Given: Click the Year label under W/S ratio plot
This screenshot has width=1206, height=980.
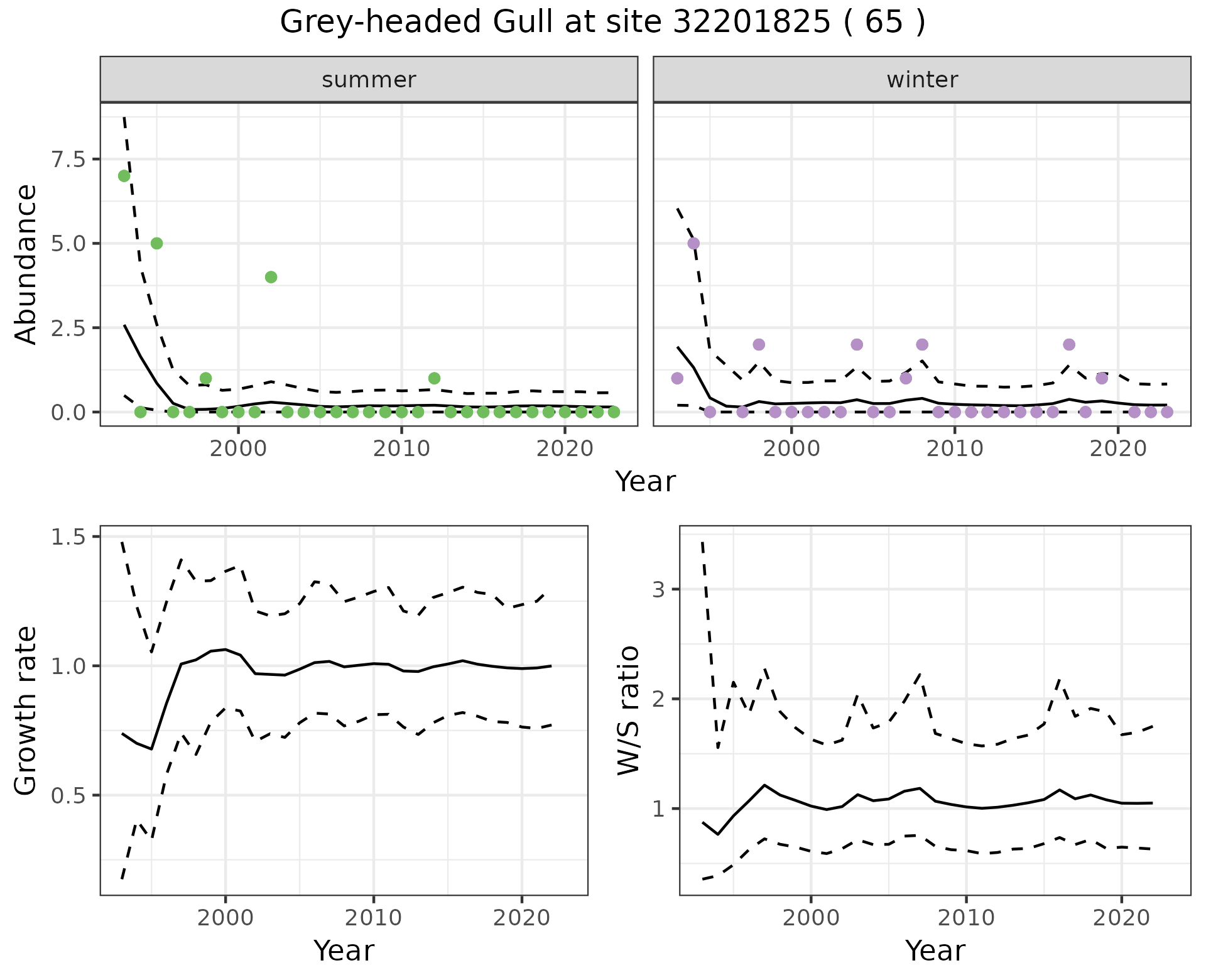Looking at the screenshot, I should (935, 950).
